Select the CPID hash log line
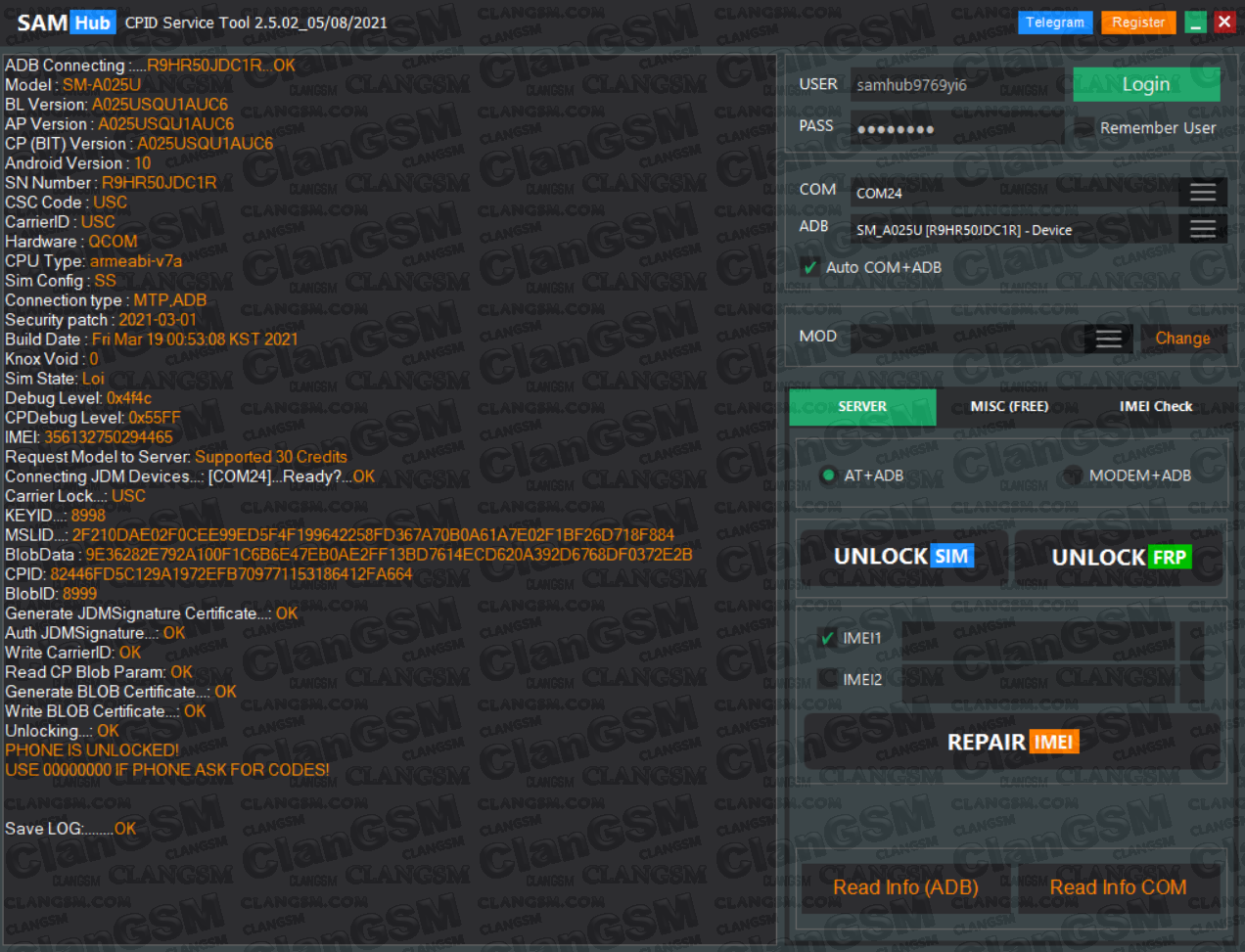1245x952 pixels. (208, 574)
